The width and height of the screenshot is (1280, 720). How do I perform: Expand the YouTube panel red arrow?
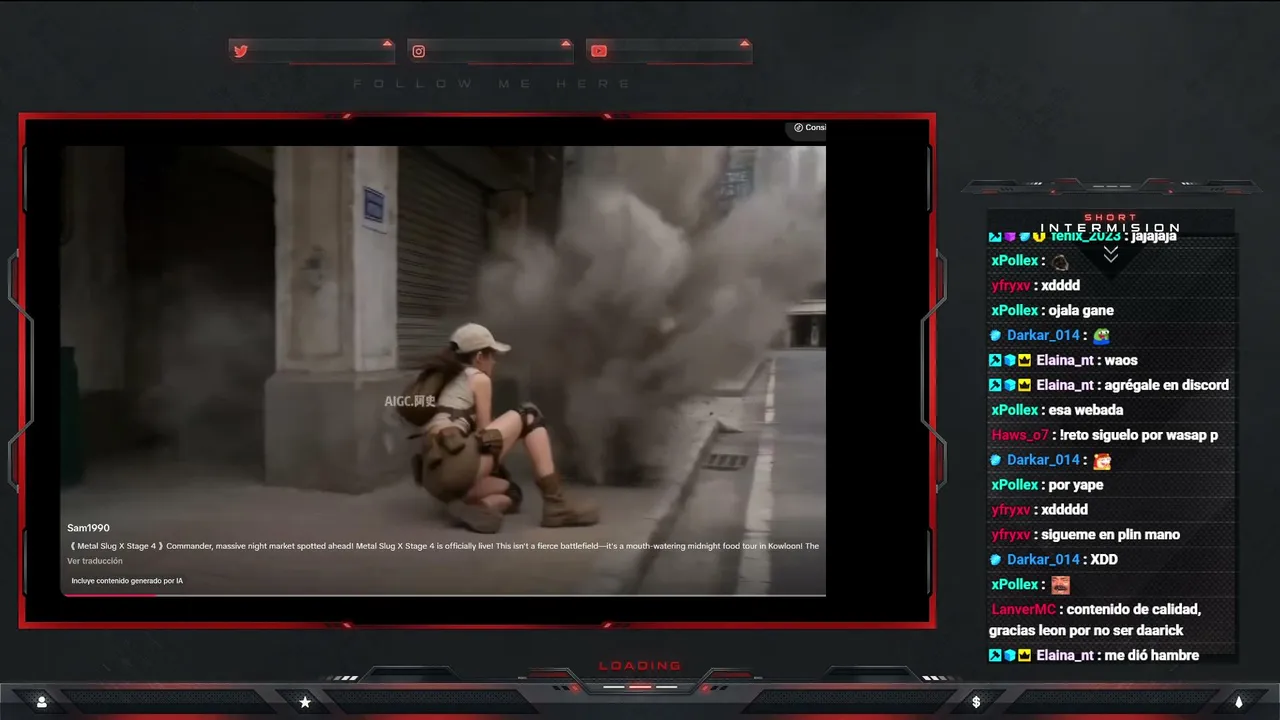[x=744, y=43]
